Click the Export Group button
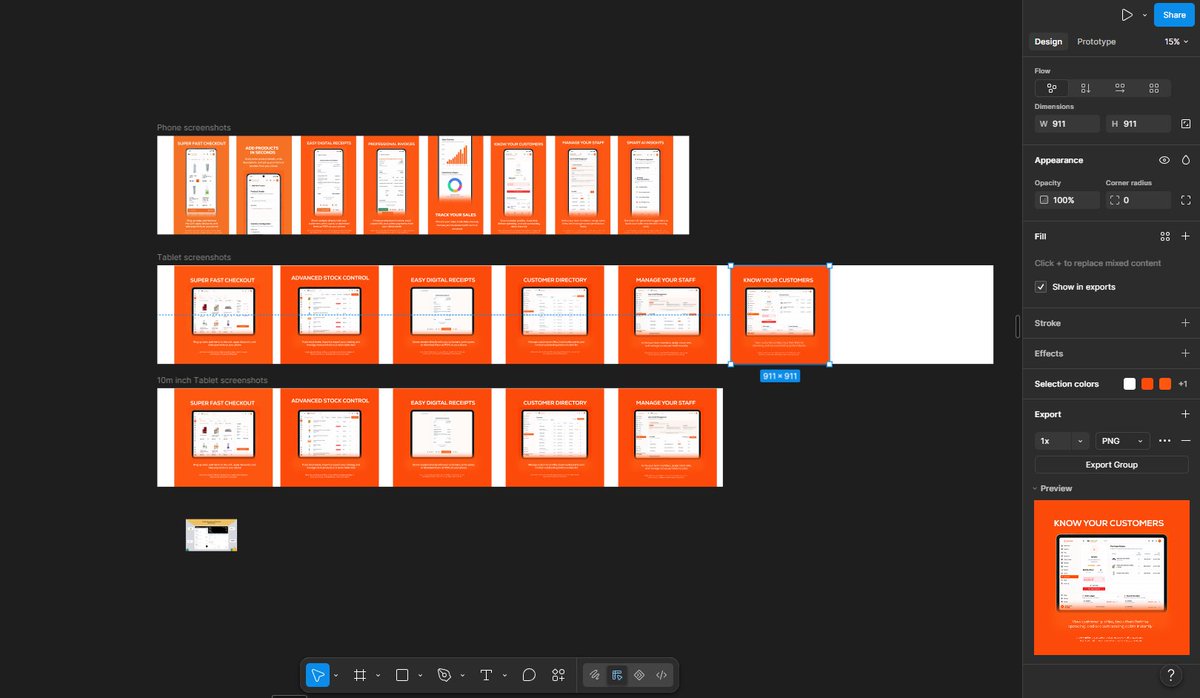The height and width of the screenshot is (698, 1200). coord(1111,465)
